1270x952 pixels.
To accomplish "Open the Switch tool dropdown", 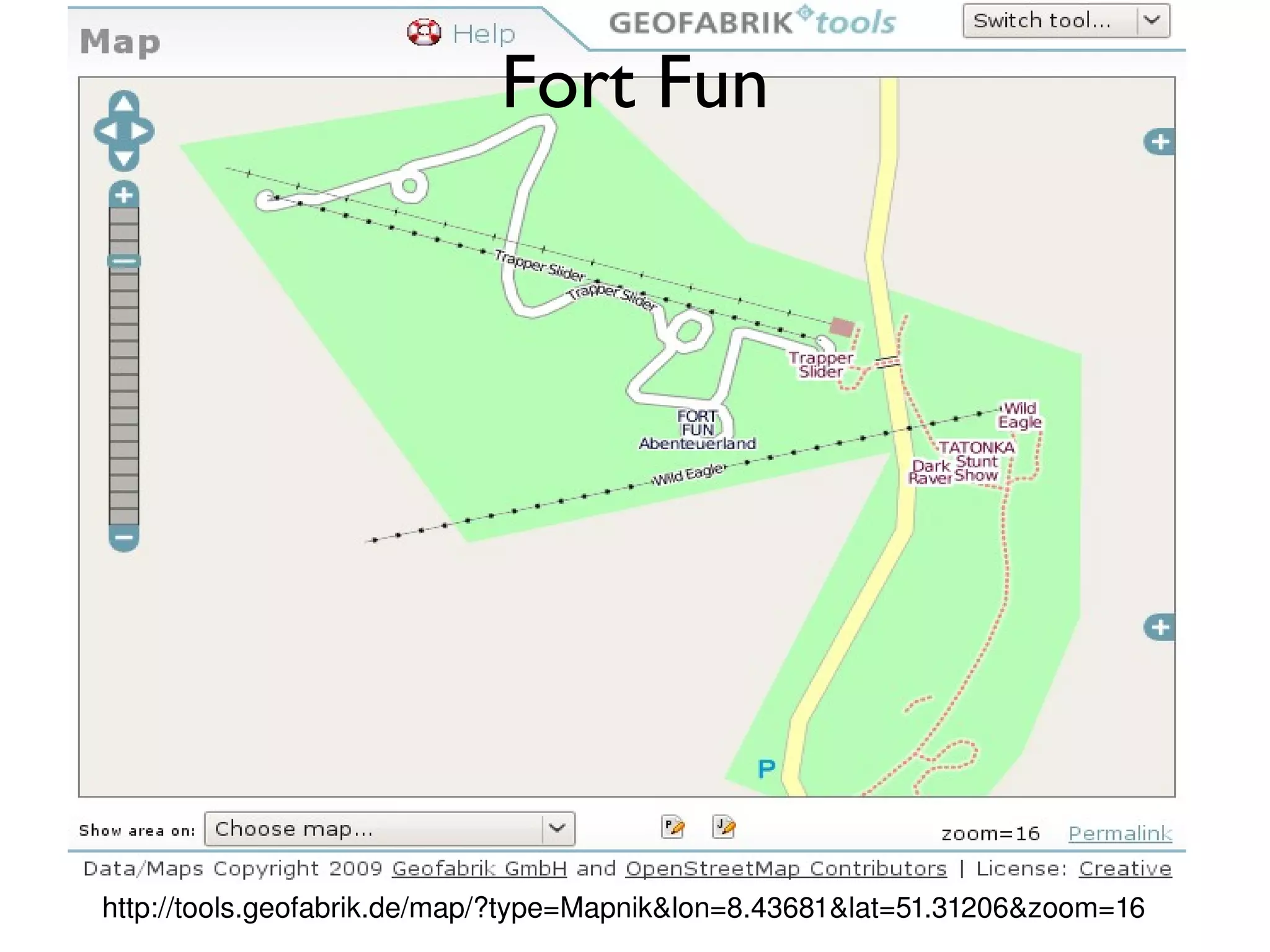I will [1066, 20].
